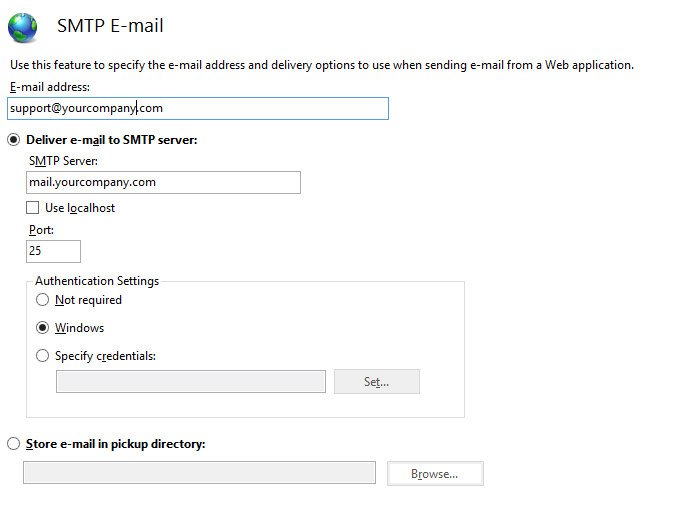Image resolution: width=680 pixels, height=522 pixels.
Task: Click the pickup directory path field
Action: tap(199, 473)
